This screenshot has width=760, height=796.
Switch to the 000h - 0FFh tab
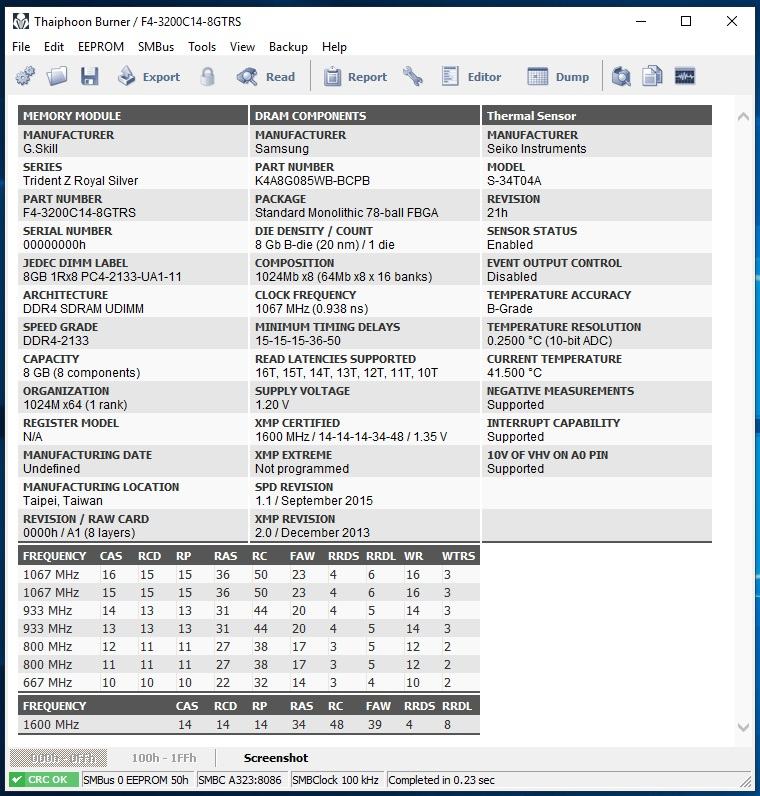click(58, 758)
